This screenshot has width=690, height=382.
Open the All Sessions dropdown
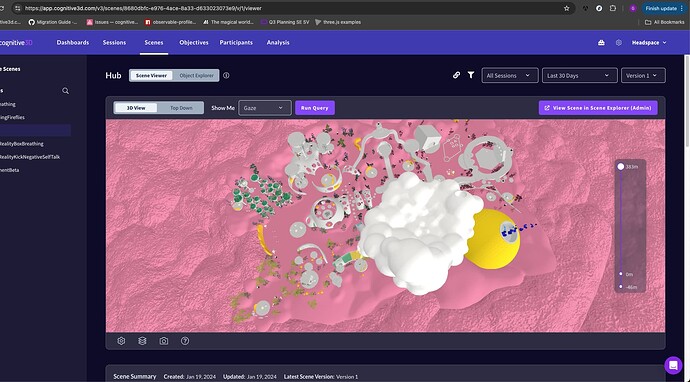click(510, 75)
